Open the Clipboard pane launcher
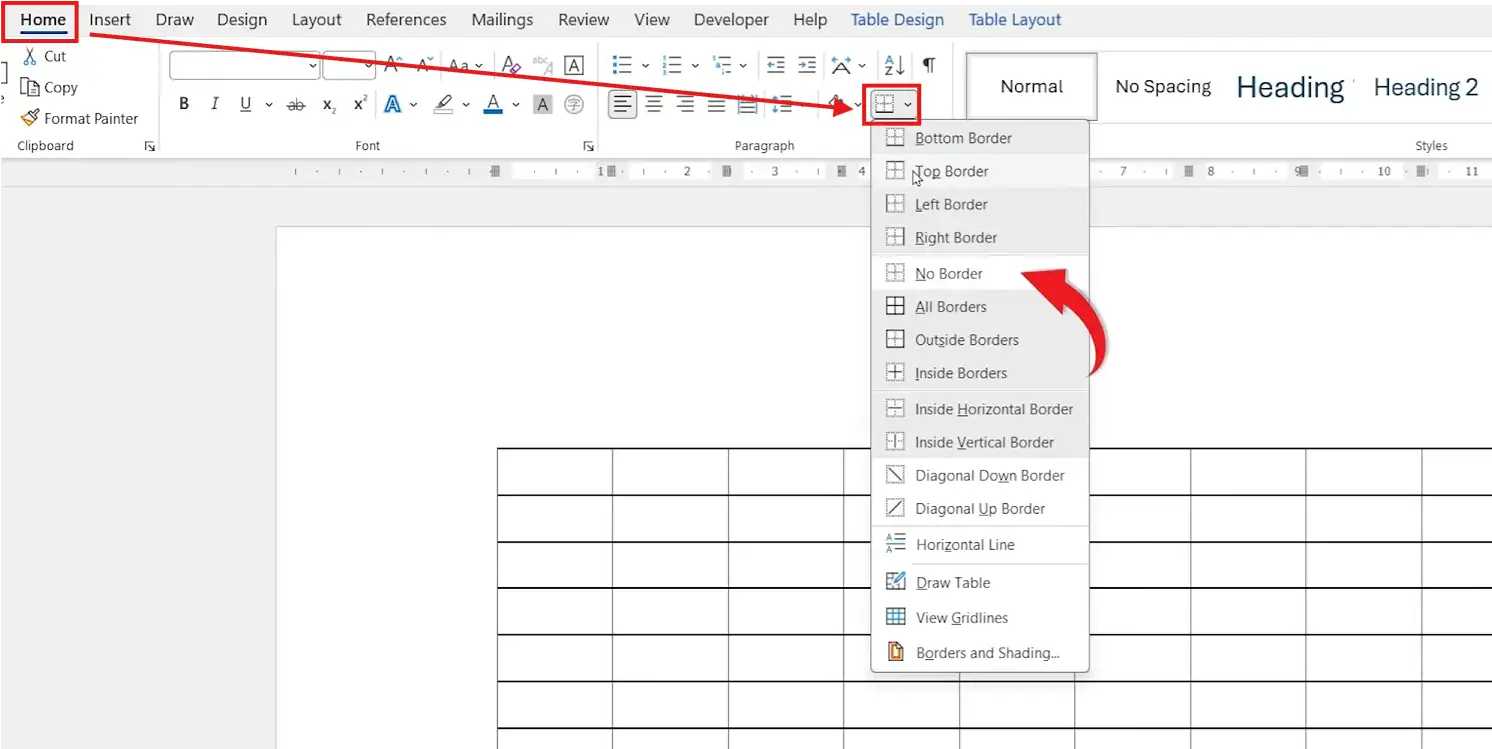 click(x=149, y=146)
